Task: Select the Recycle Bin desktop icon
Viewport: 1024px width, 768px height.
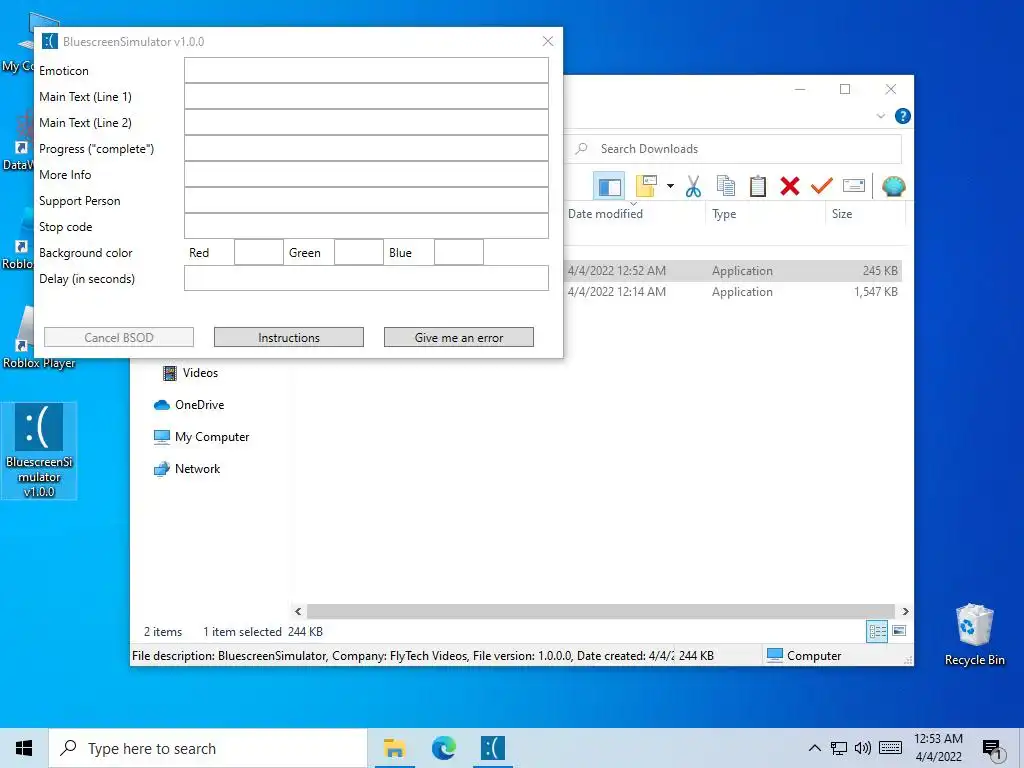Action: [974, 635]
